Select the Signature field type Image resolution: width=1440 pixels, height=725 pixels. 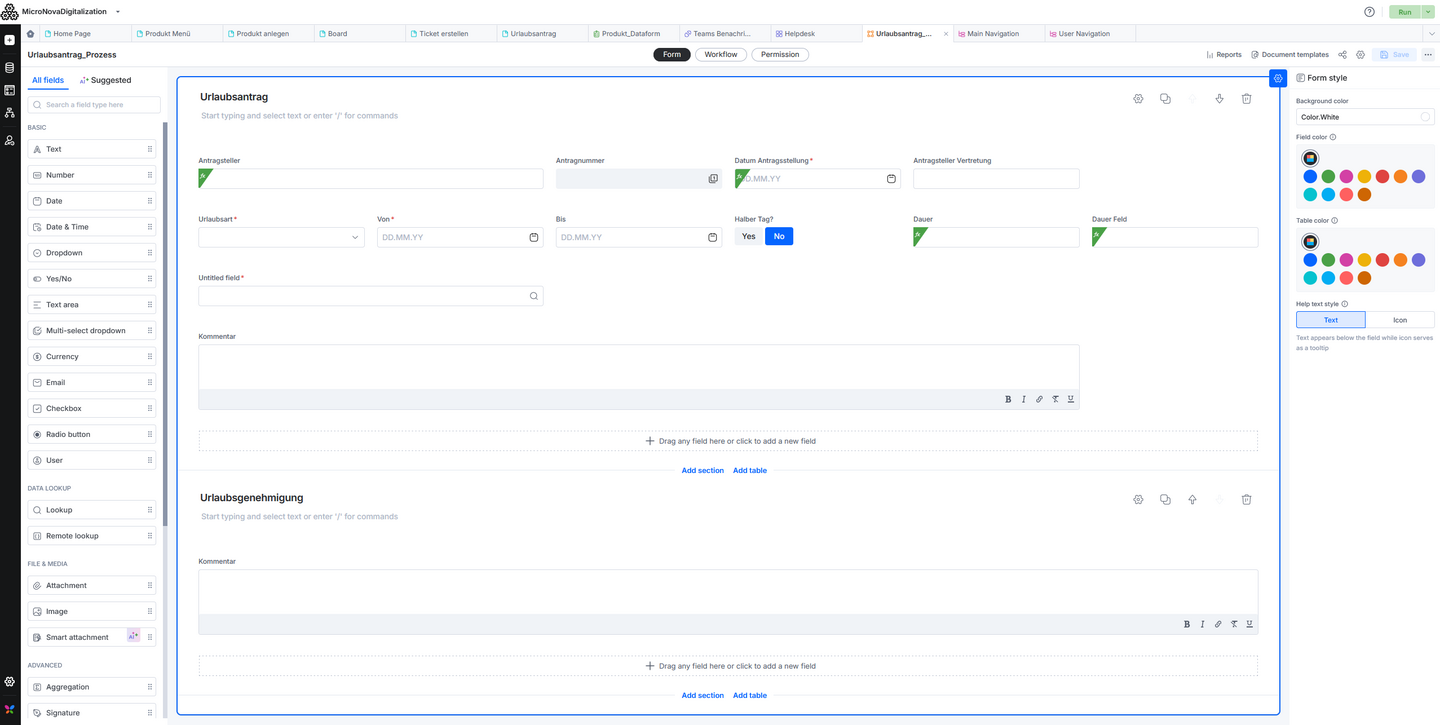click(92, 713)
